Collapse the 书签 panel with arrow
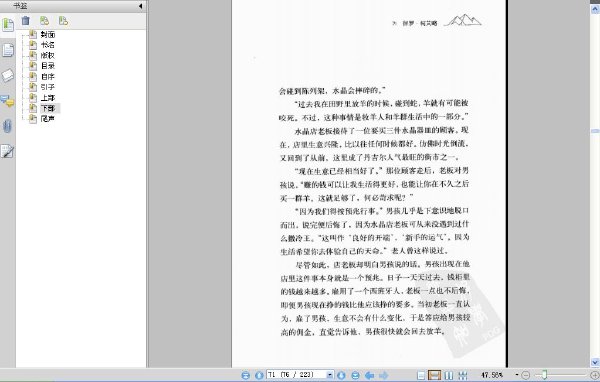600x382 pixels. point(140,6)
